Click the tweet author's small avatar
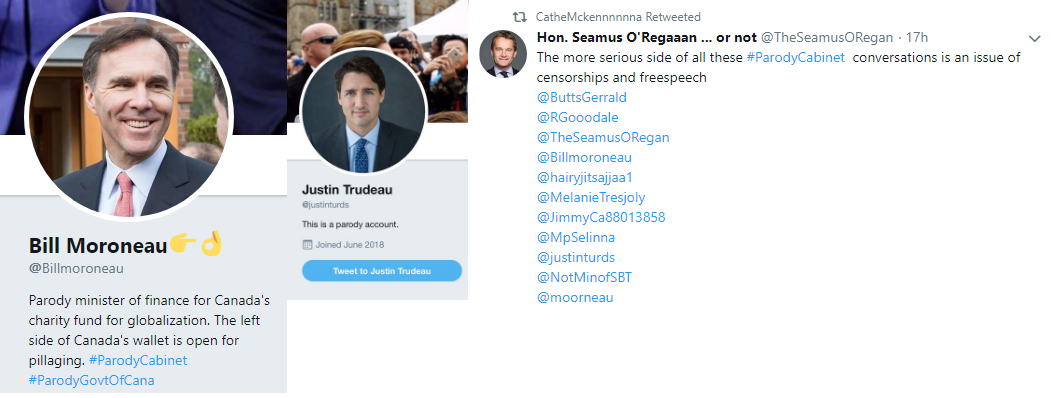1051x398 pixels. tap(503, 54)
